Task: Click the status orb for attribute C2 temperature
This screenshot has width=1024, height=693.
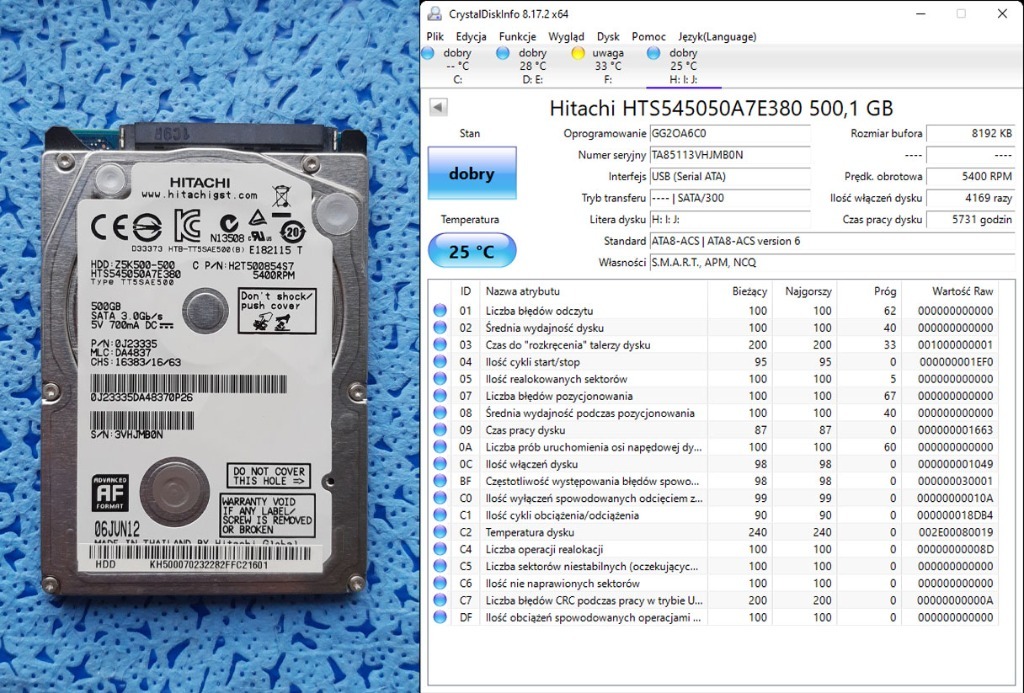Action: click(439, 532)
